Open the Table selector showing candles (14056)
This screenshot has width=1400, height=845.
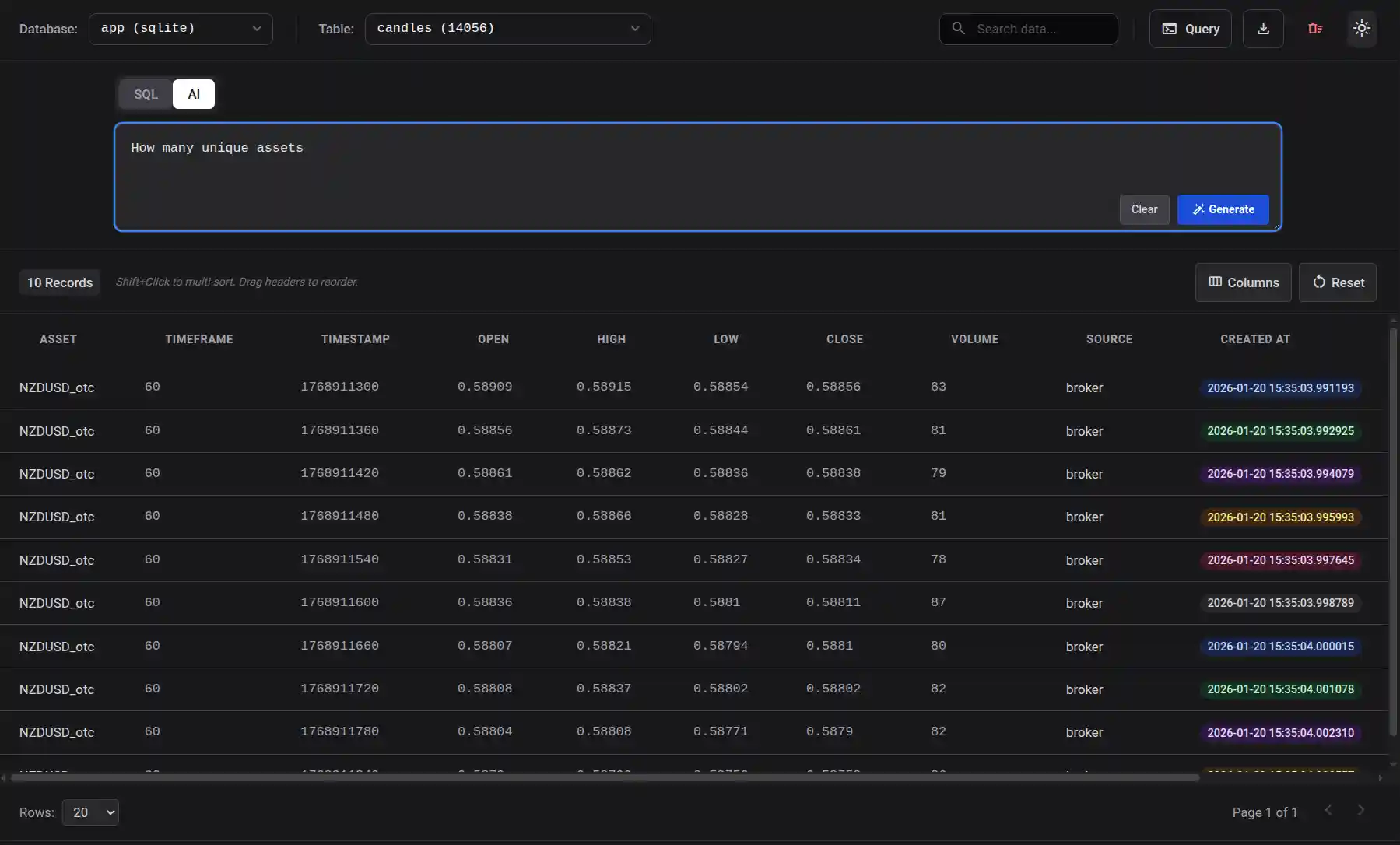[507, 29]
